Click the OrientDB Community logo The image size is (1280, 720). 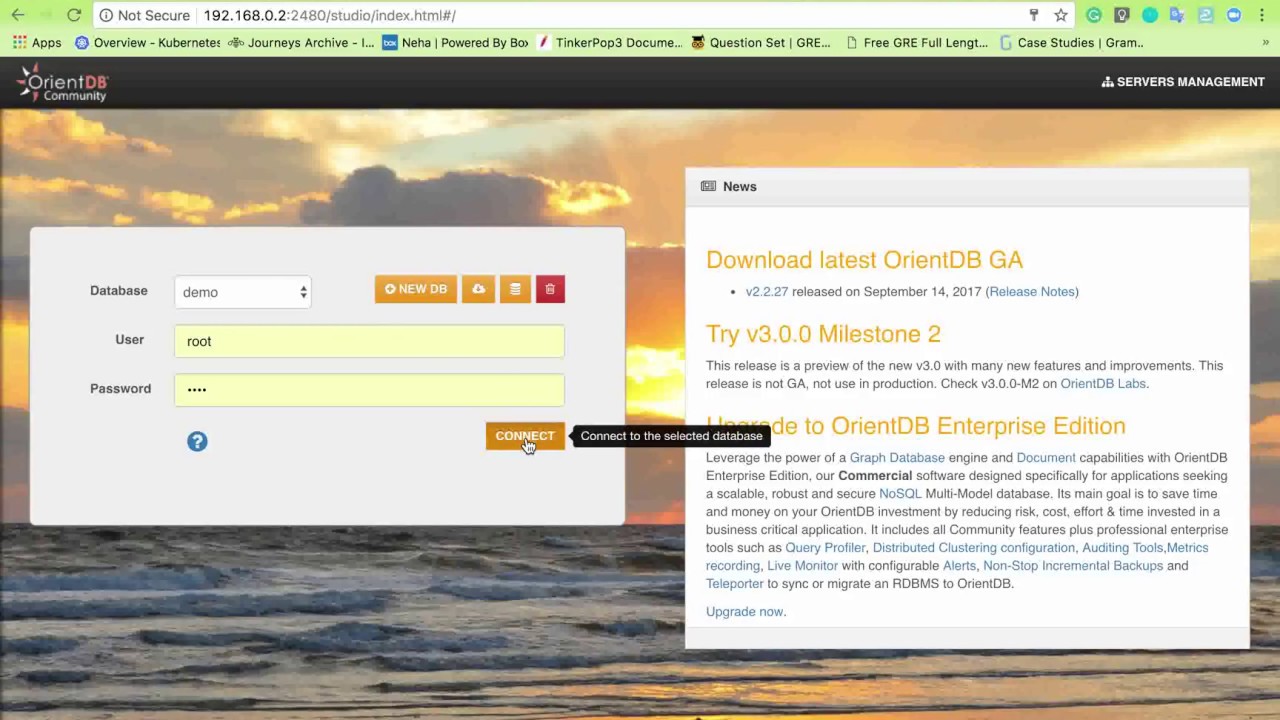pyautogui.click(x=62, y=82)
